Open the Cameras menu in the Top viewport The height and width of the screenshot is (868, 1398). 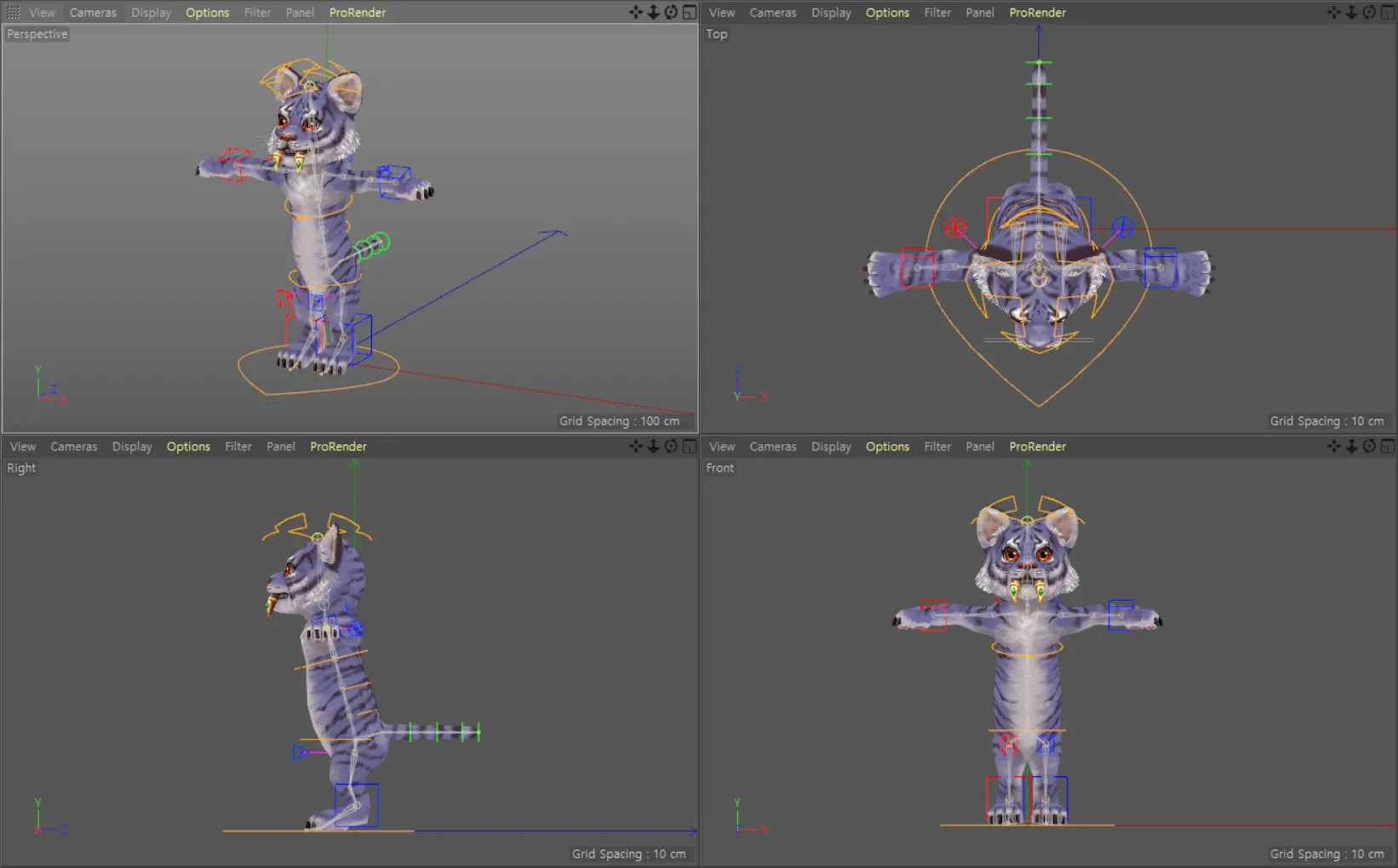773,13
